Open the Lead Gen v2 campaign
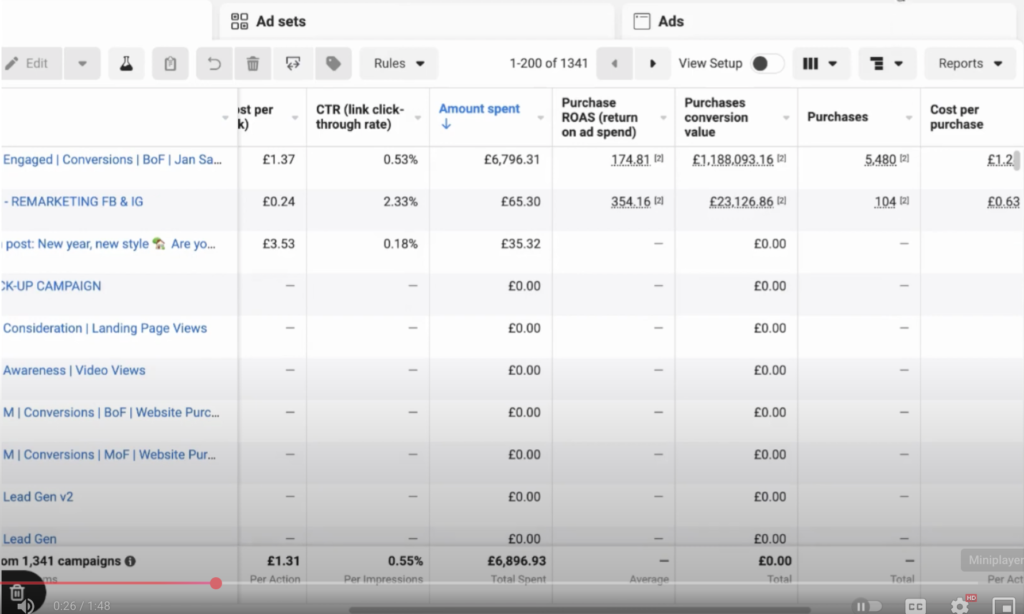This screenshot has width=1024, height=614. pyautogui.click(x=38, y=496)
